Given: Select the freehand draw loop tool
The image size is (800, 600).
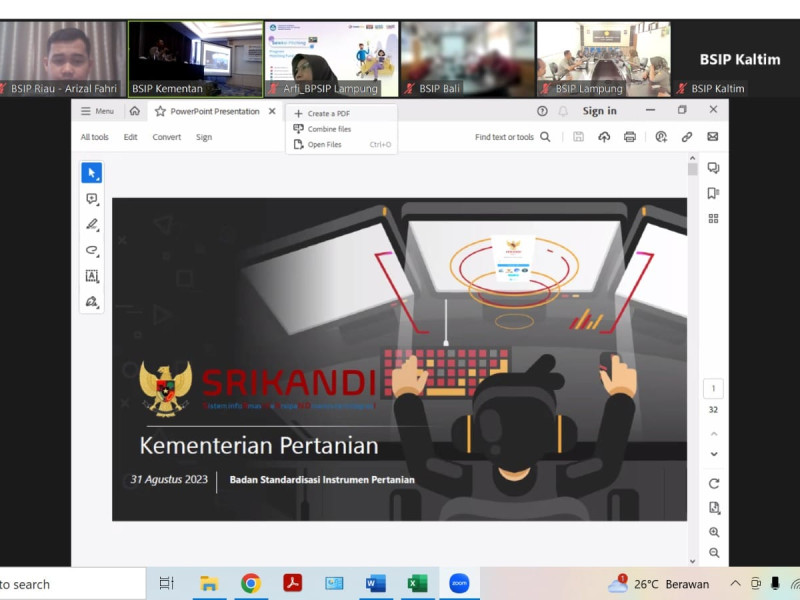Looking at the screenshot, I should [92, 250].
